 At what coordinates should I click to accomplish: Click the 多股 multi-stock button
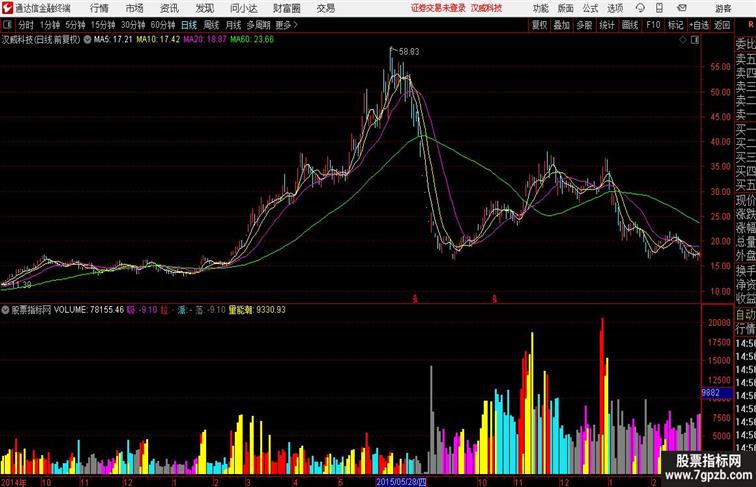coord(584,25)
